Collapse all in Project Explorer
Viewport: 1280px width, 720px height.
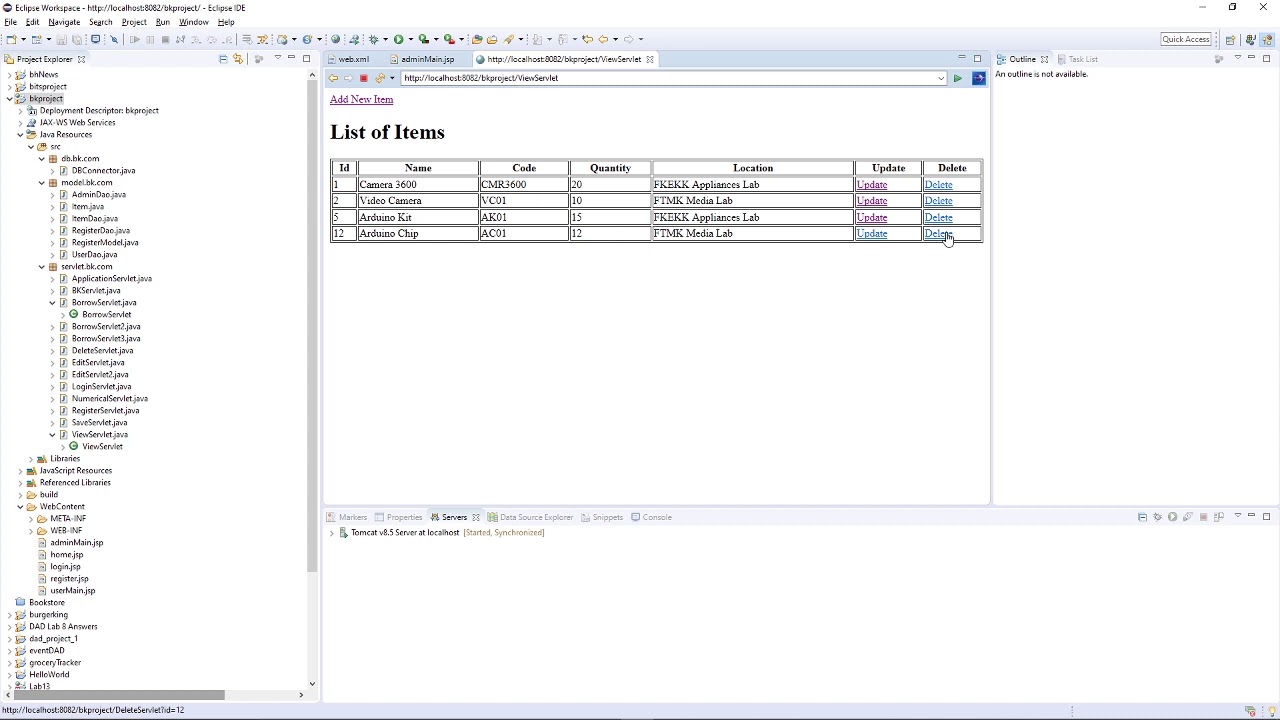pos(222,59)
